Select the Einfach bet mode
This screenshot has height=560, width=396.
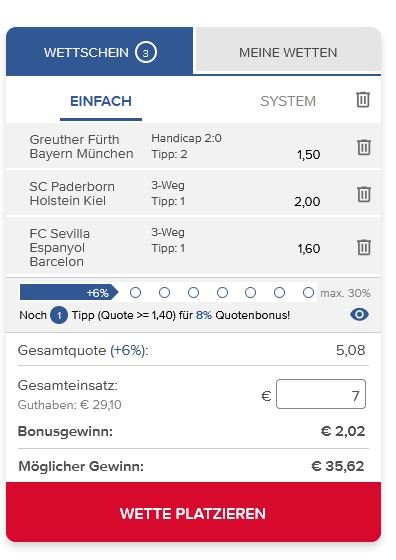[x=101, y=101]
